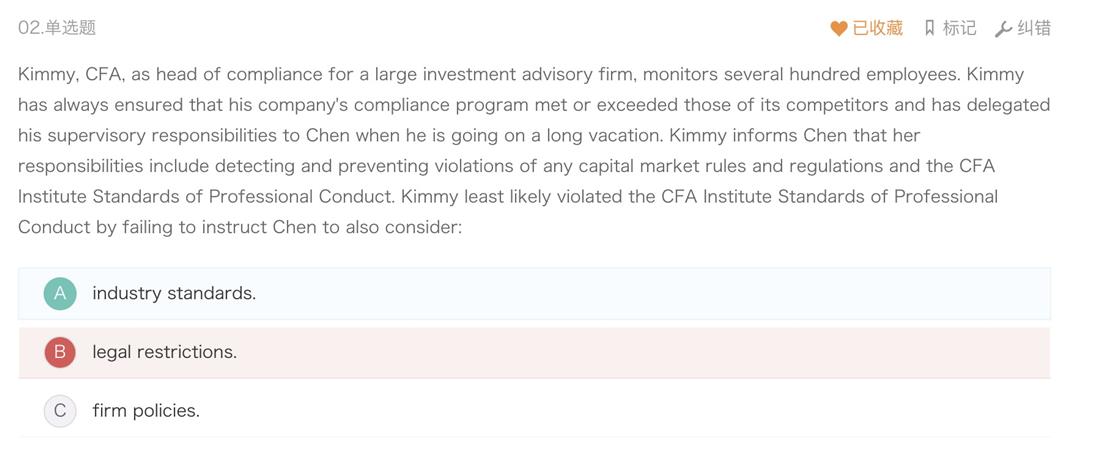Select the green A option circle
1100x474 pixels.
point(60,293)
